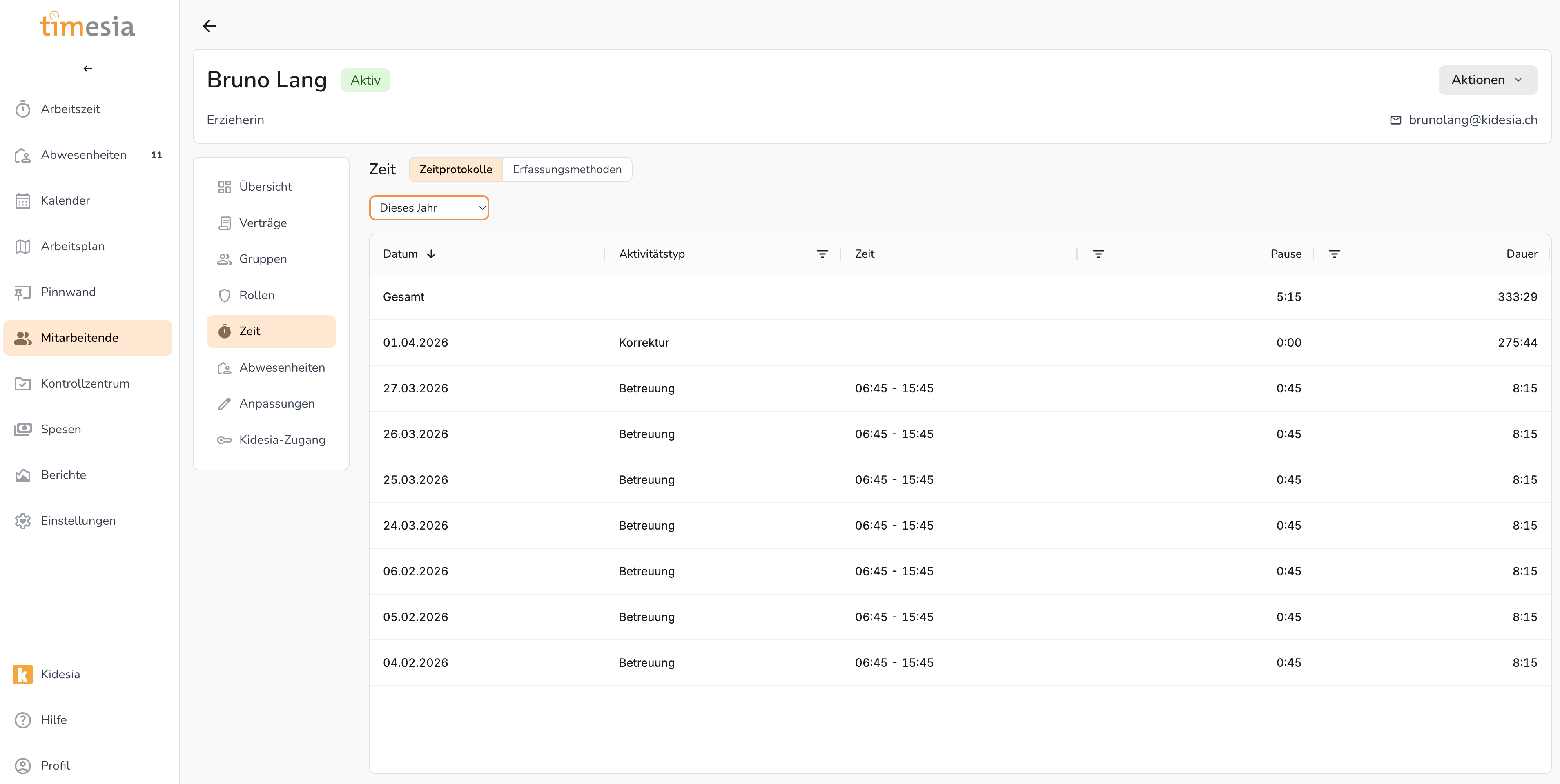Open Kontrollzentrum in the sidebar
The height and width of the screenshot is (784, 1560).
[85, 383]
